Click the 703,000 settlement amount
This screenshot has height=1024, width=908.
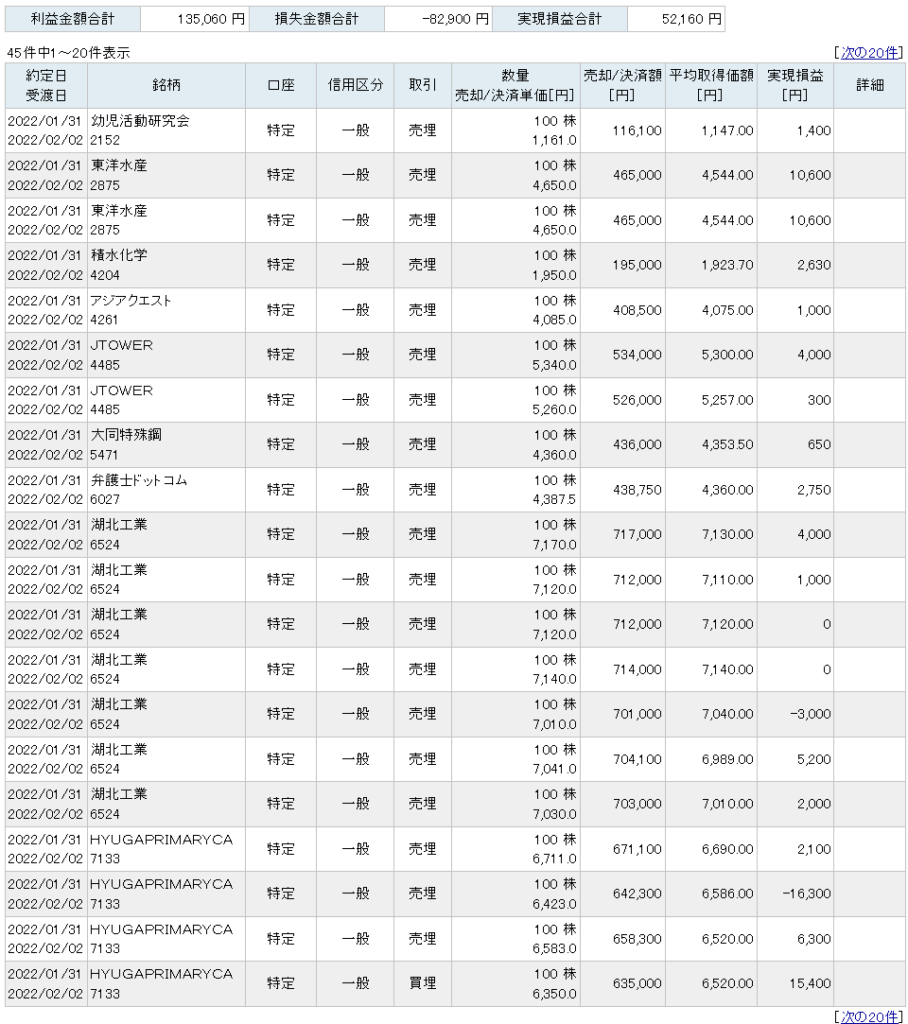[637, 804]
